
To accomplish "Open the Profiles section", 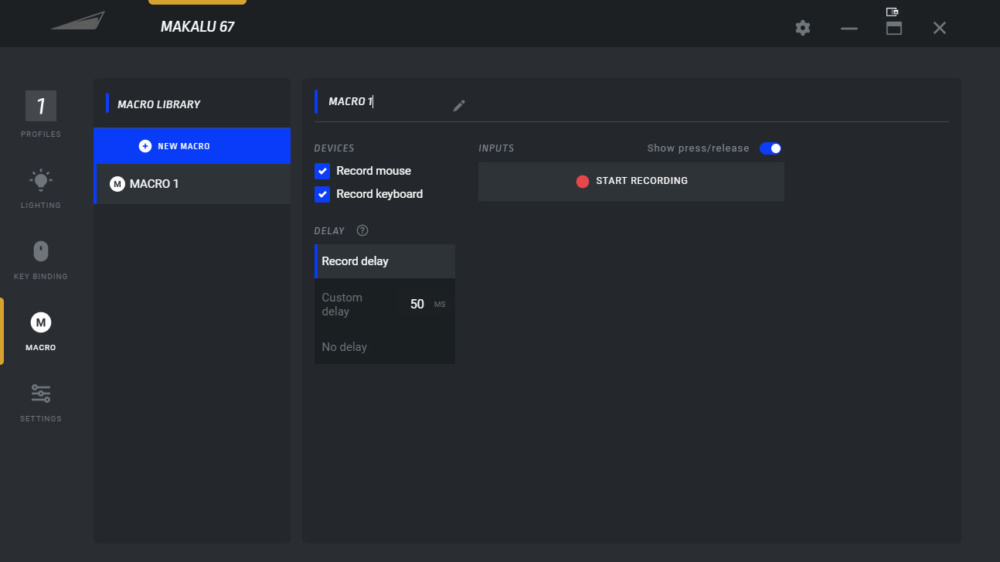I will 40,114.
